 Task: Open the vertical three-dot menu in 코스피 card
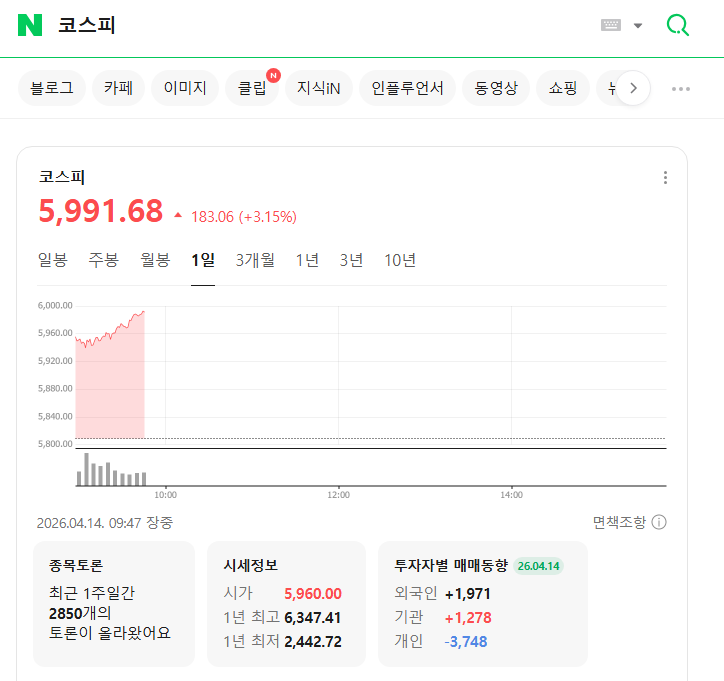(665, 177)
